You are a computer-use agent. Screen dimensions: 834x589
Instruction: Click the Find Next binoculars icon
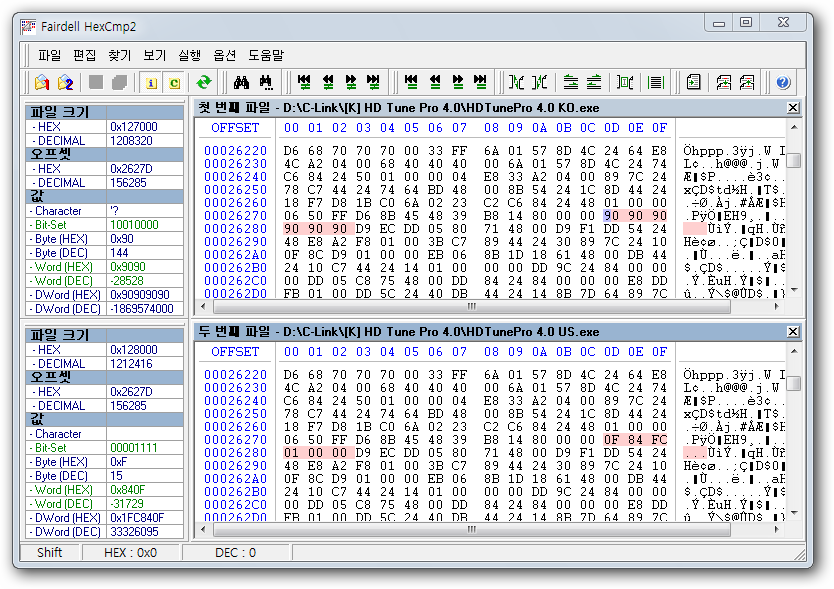coord(266,83)
